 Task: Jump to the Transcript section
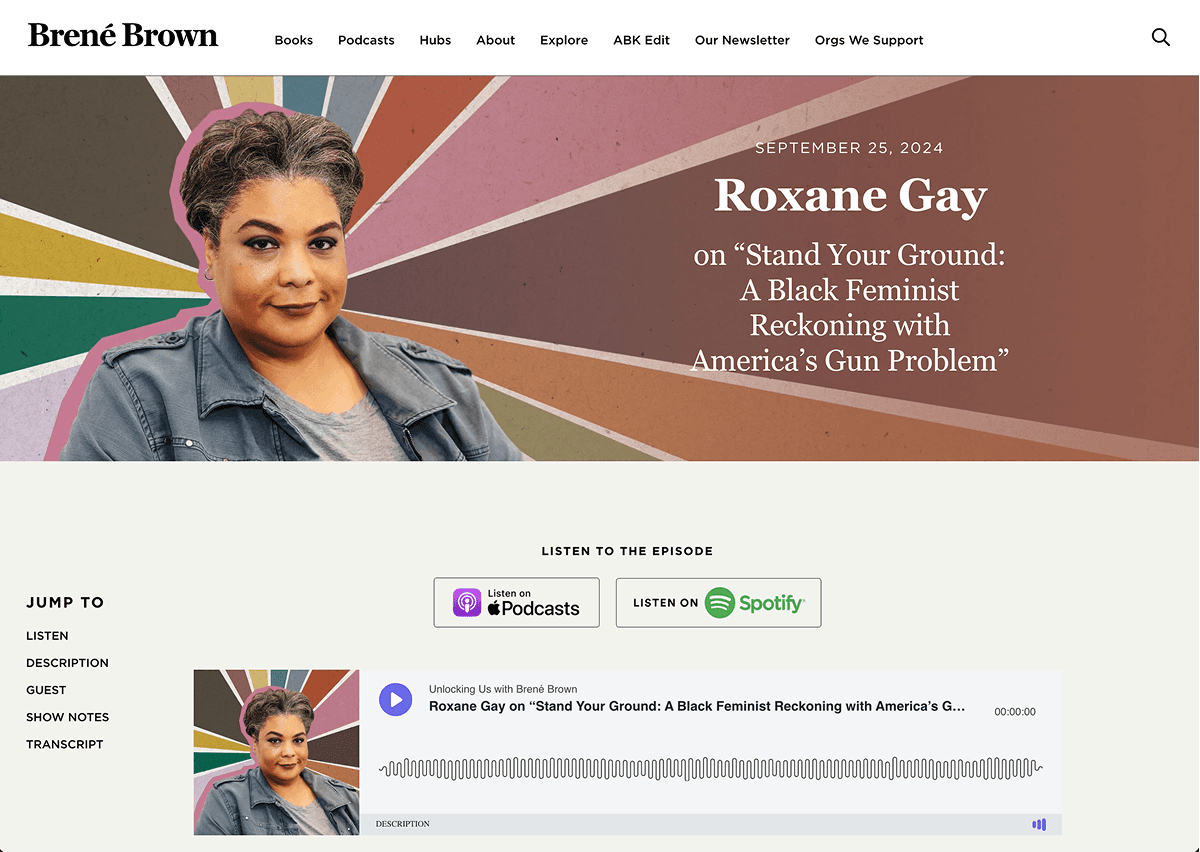65,744
